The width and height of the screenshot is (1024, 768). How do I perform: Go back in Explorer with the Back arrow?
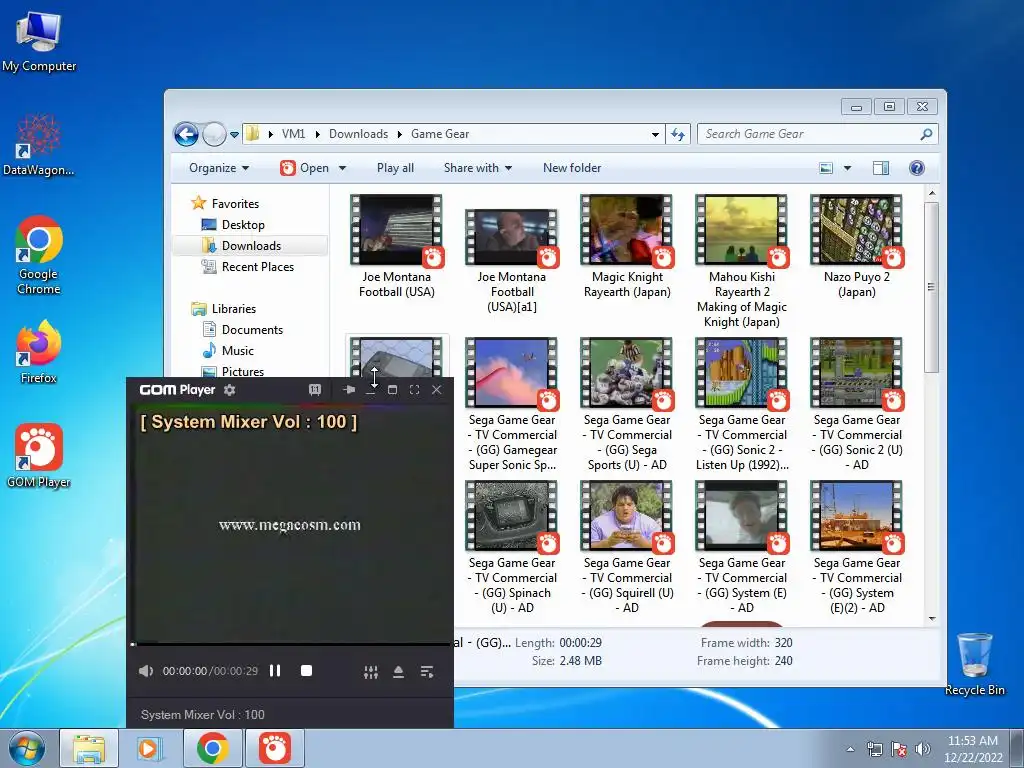[186, 135]
